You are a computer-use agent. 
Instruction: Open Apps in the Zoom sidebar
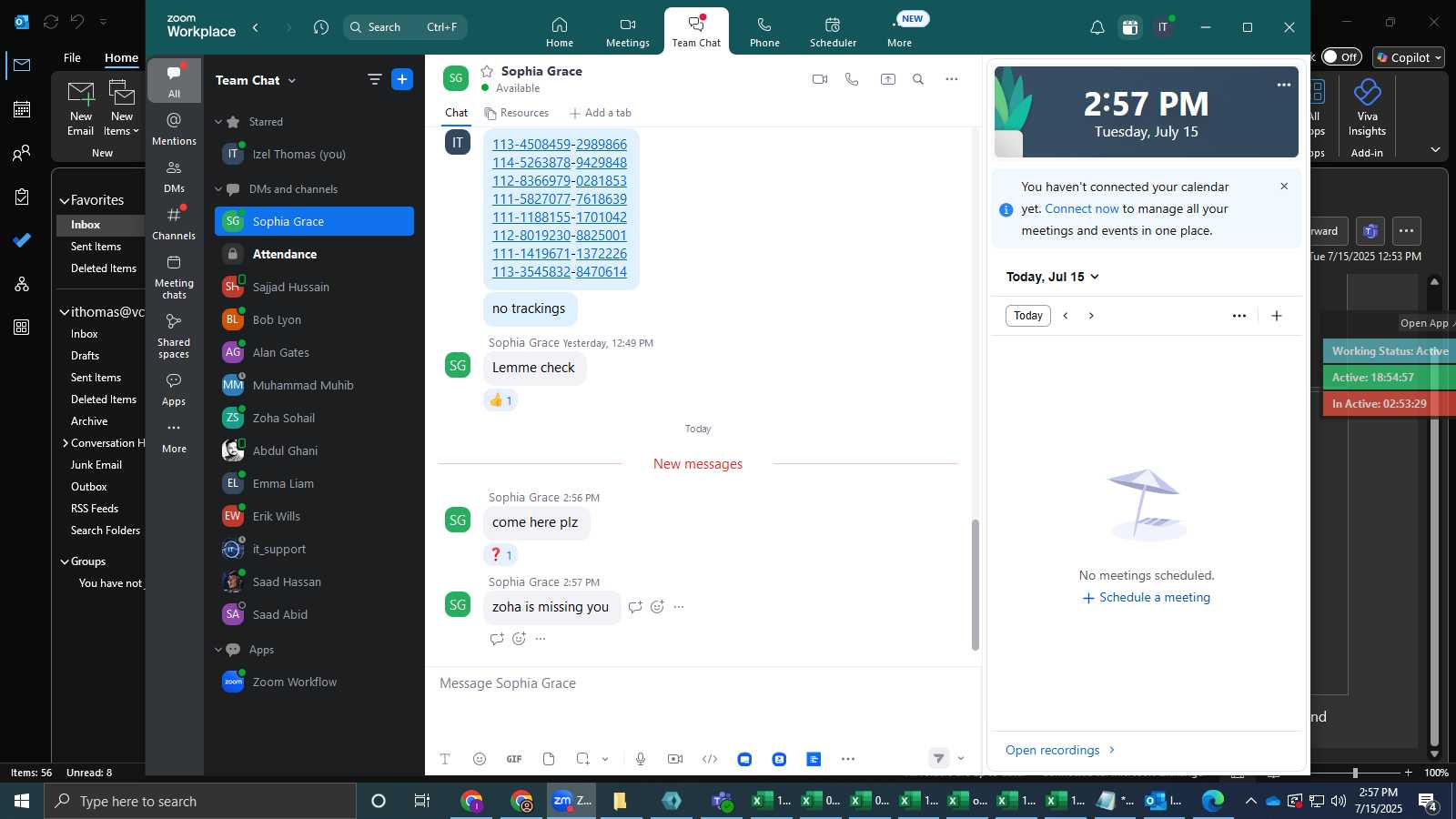(x=174, y=389)
